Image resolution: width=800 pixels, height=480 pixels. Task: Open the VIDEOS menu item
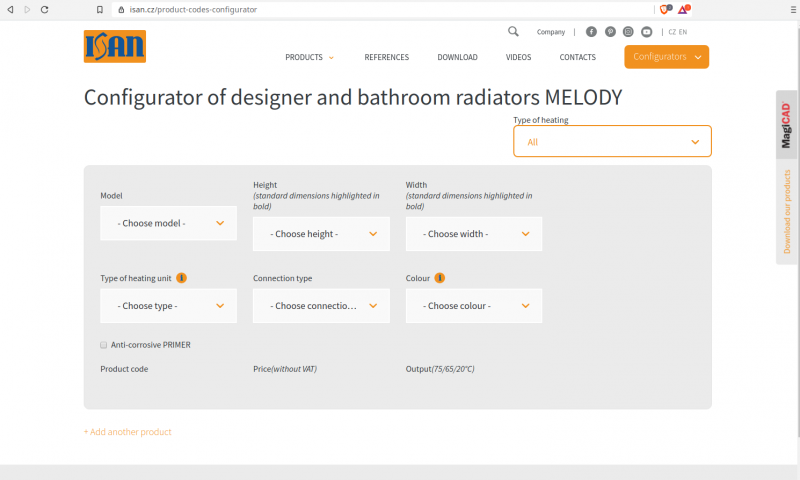(518, 57)
